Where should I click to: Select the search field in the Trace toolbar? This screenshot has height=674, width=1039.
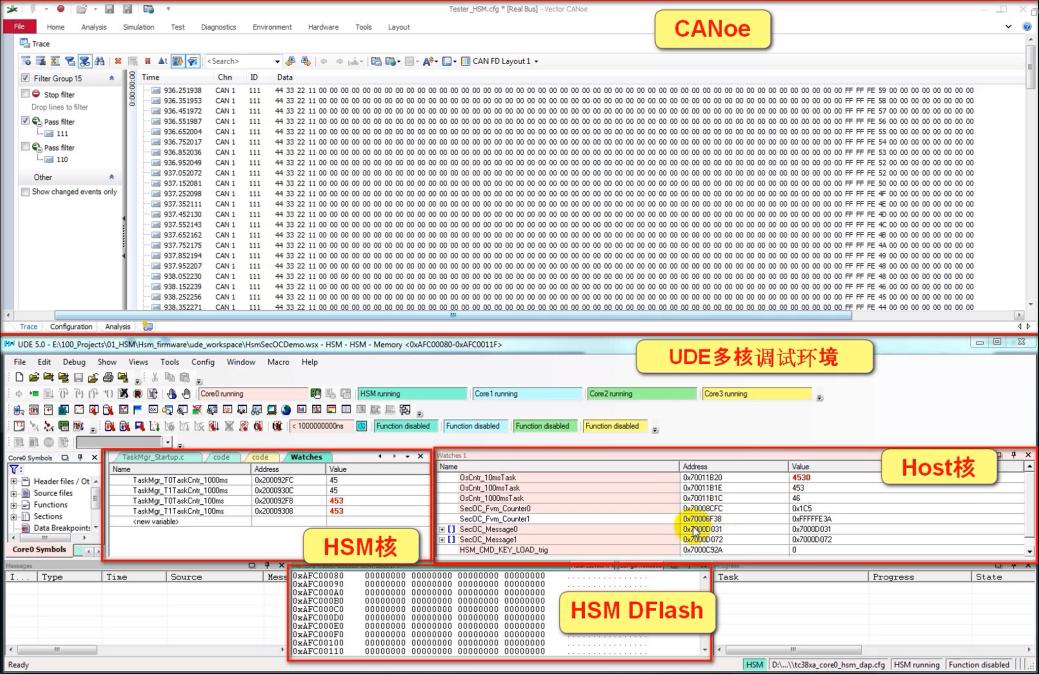tap(240, 62)
